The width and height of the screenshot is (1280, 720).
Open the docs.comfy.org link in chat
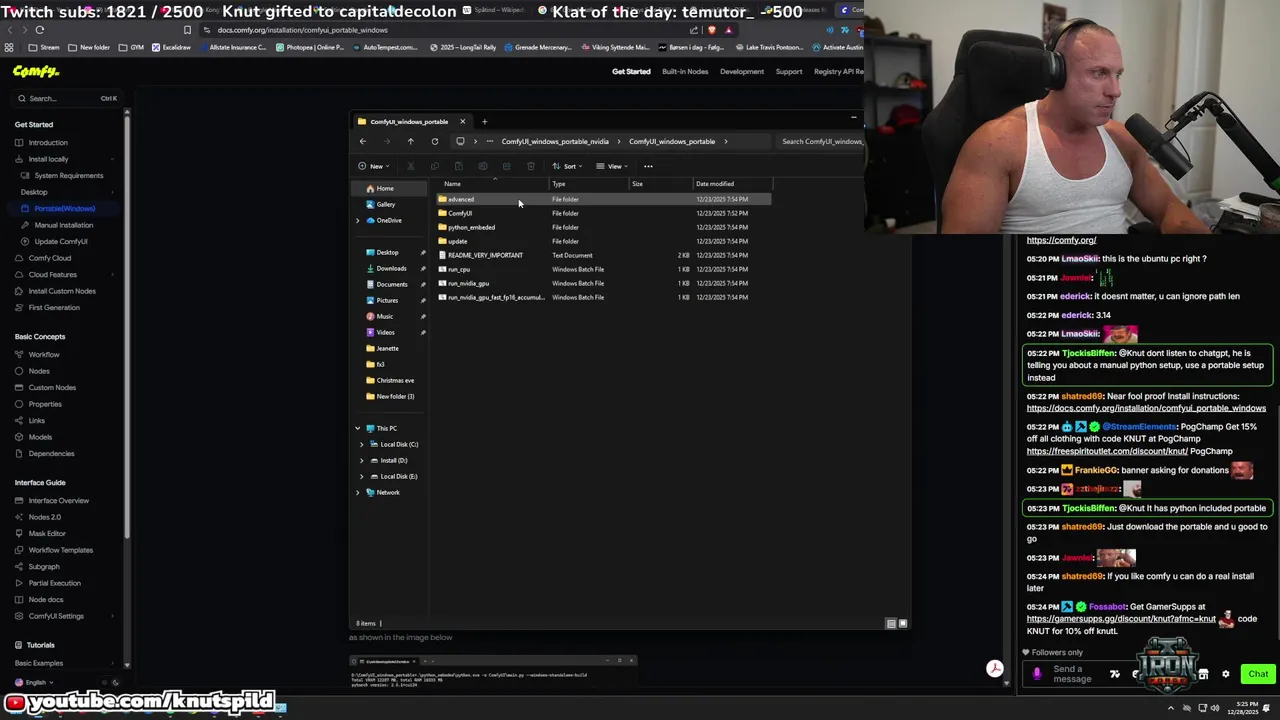click(x=1146, y=408)
